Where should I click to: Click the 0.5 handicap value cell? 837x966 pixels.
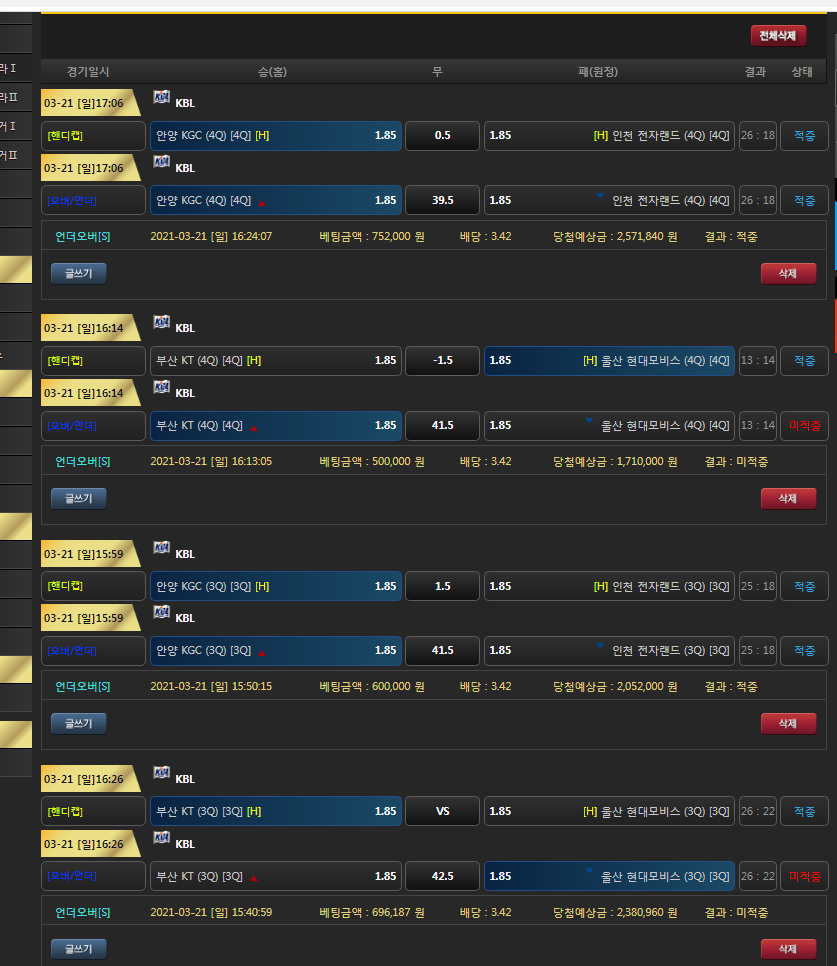[442, 136]
